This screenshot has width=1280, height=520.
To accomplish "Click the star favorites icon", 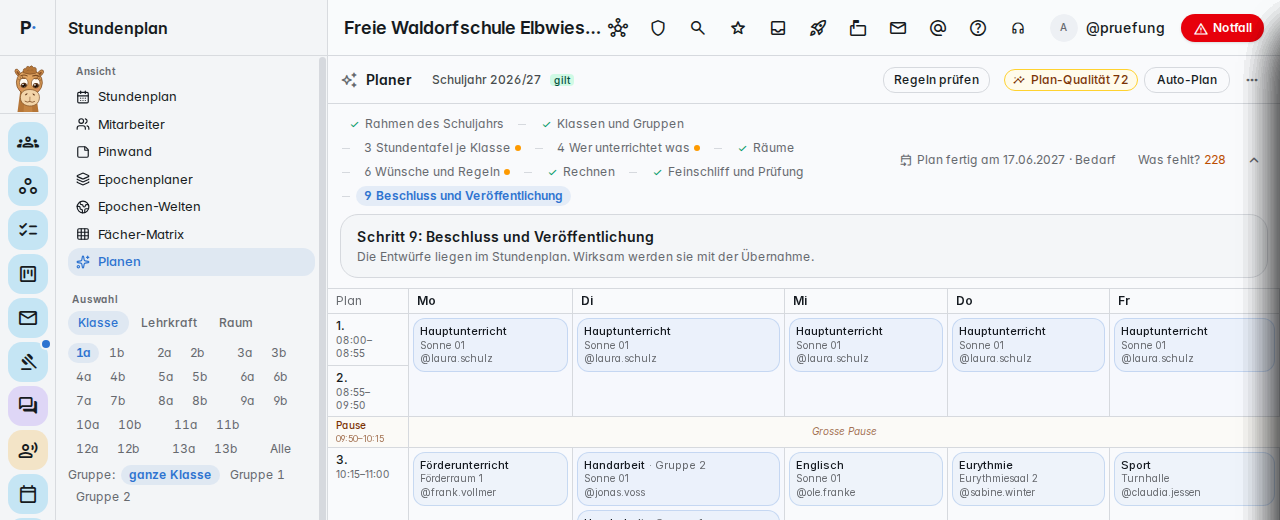I will pyautogui.click(x=738, y=28).
